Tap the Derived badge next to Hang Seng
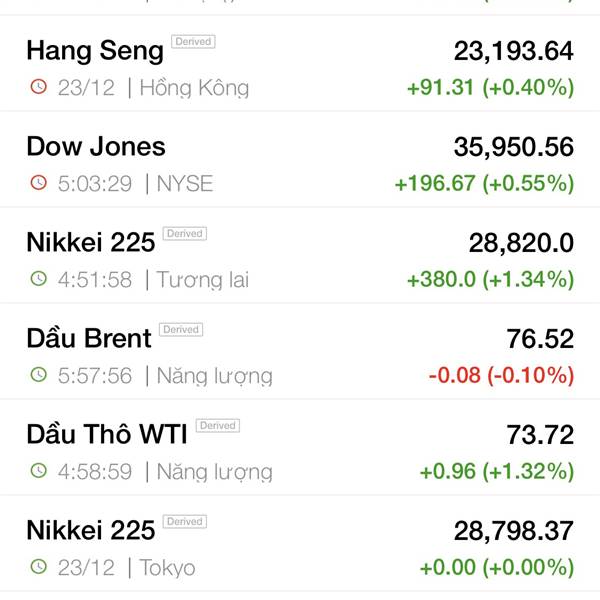 (193, 41)
